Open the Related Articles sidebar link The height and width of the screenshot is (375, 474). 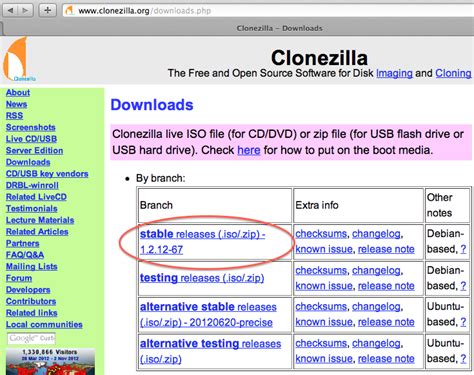[37, 232]
